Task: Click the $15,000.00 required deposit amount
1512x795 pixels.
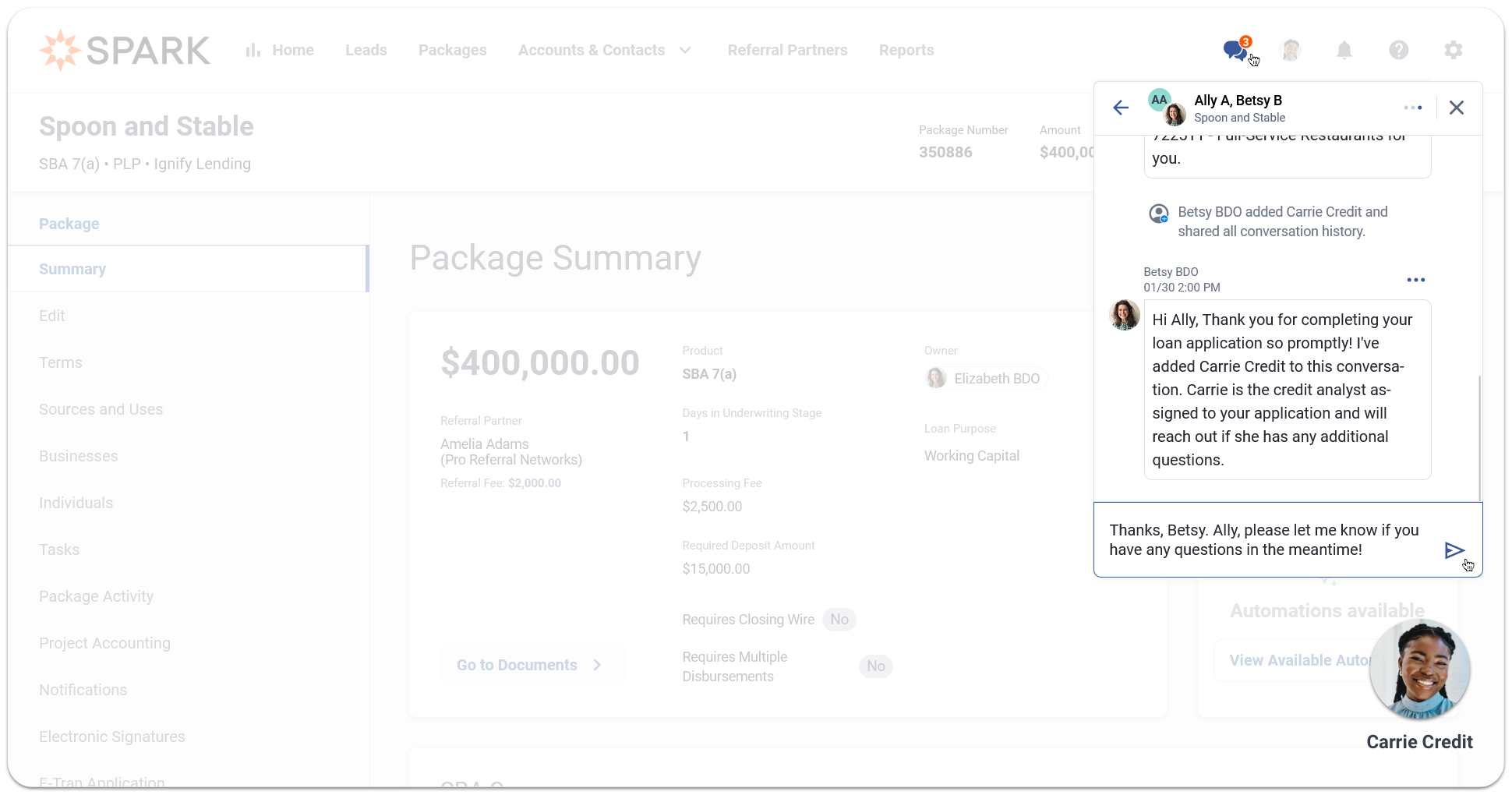Action: point(716,569)
